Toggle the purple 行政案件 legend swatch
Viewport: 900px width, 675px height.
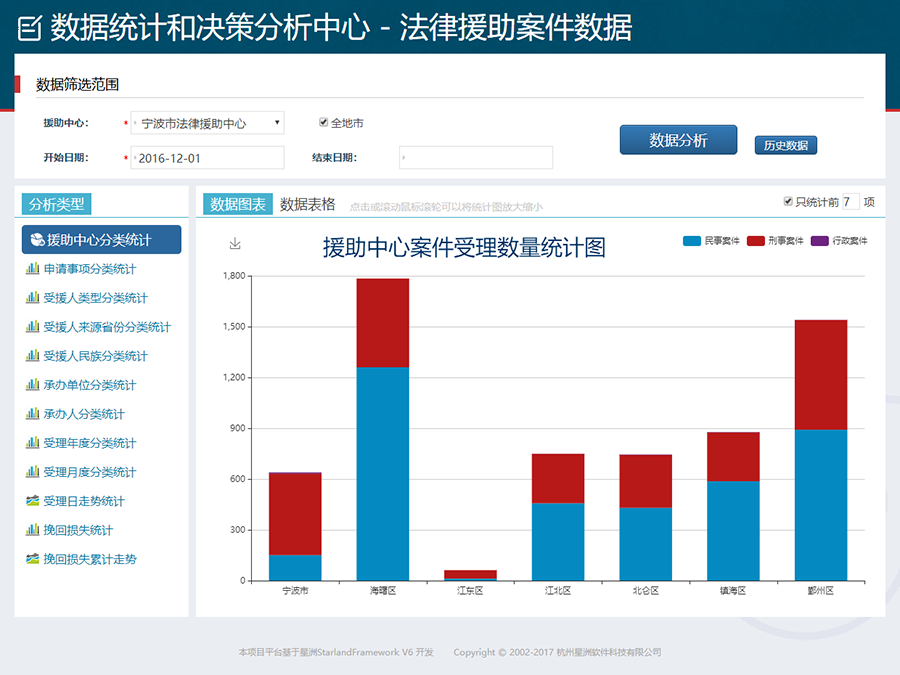tap(819, 240)
